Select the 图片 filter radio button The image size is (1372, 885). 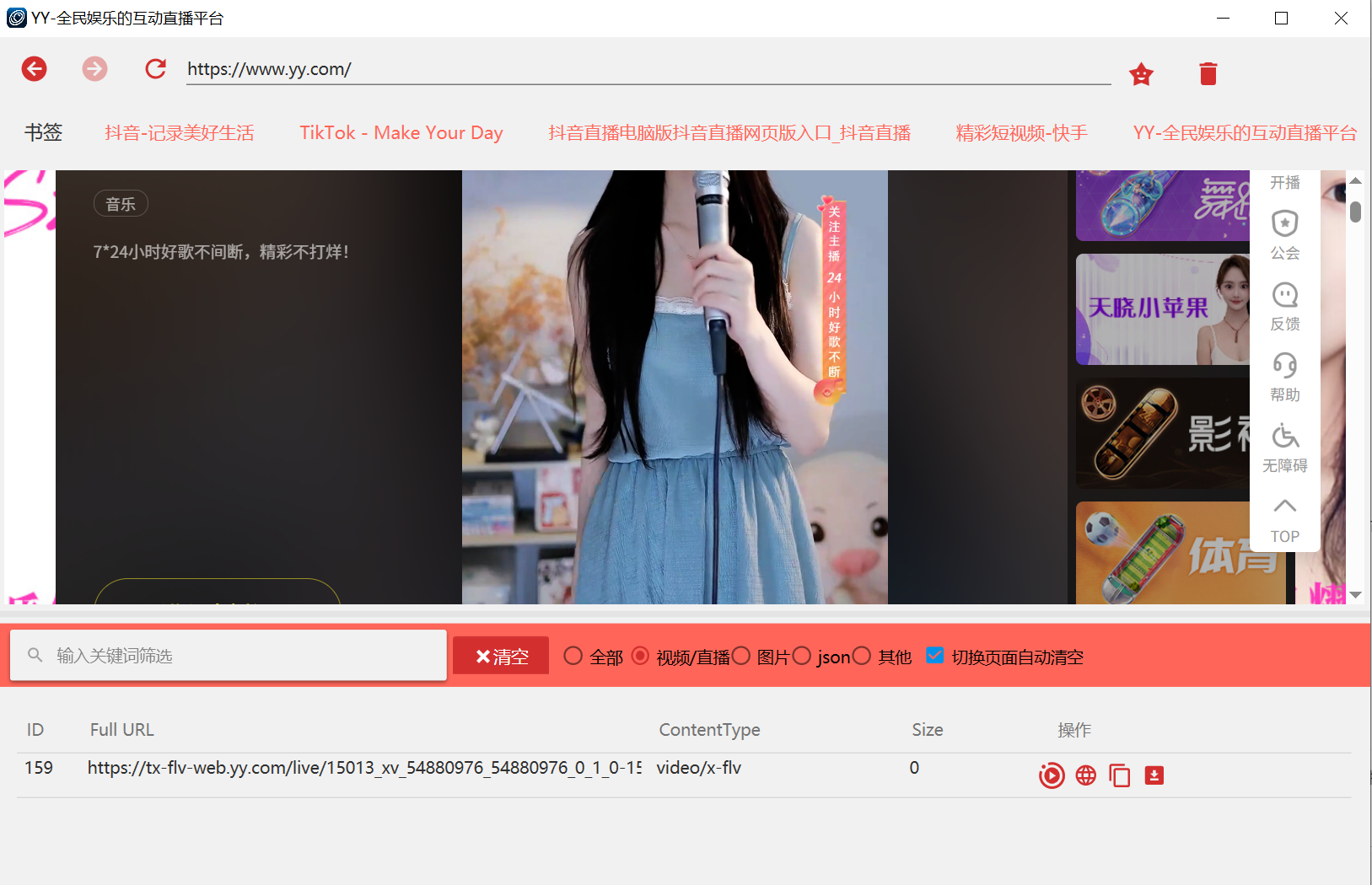point(741,656)
